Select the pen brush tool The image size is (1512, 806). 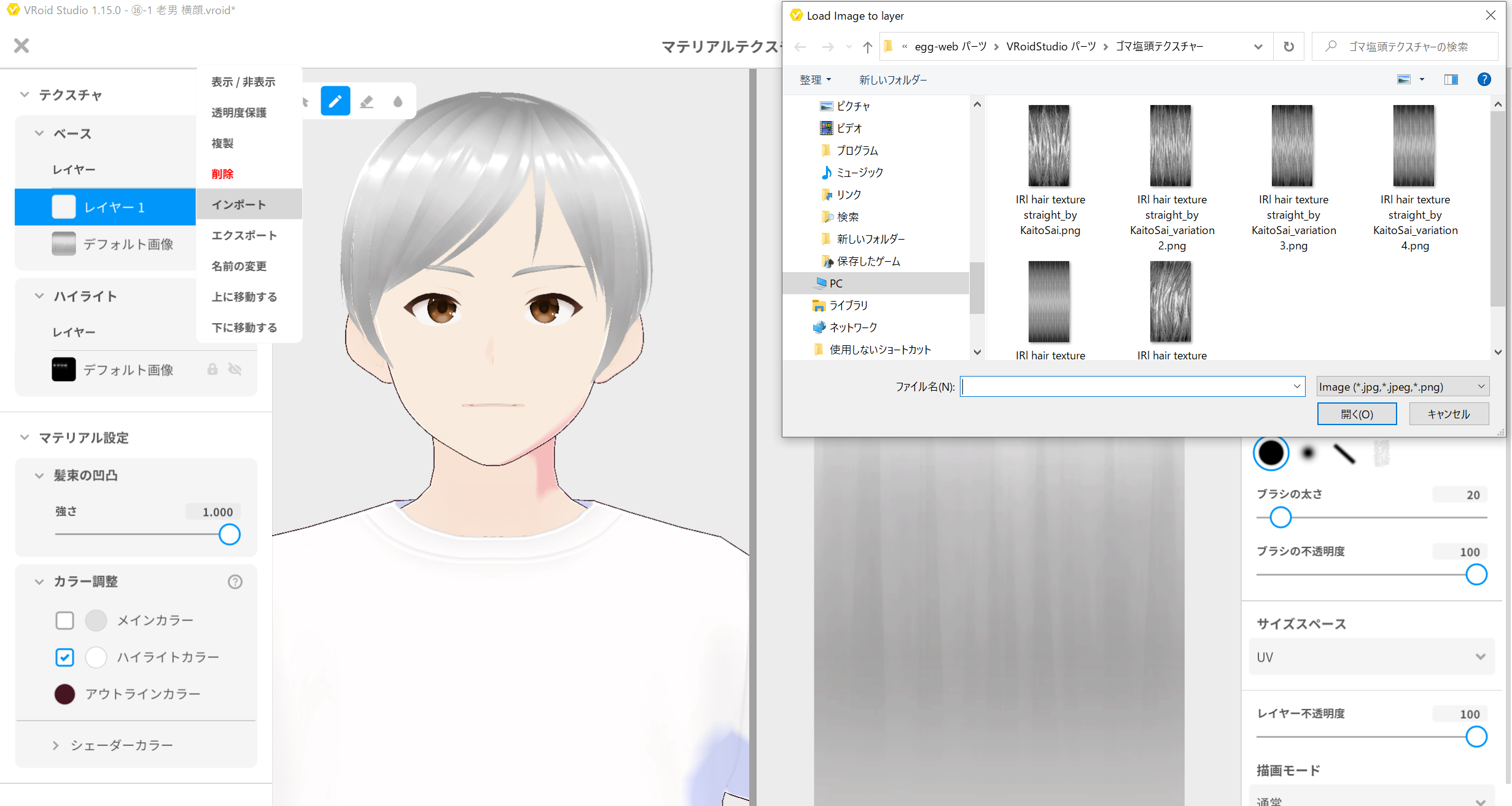coord(335,101)
